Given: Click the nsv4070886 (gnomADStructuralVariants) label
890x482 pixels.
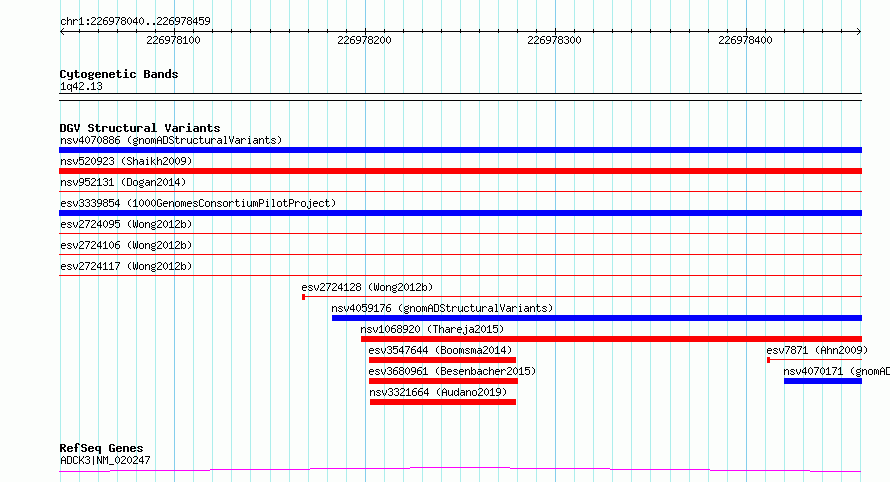Looking at the screenshot, I should point(171,140).
